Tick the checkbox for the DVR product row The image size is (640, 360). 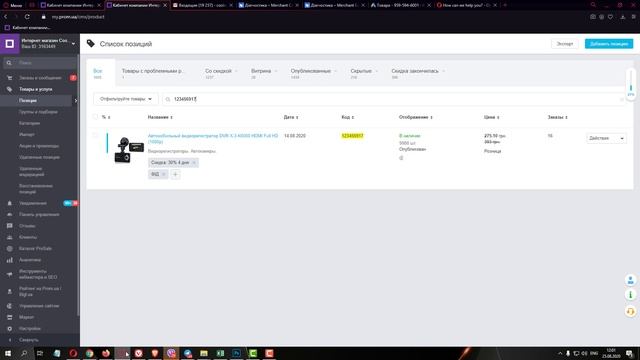click(x=95, y=136)
